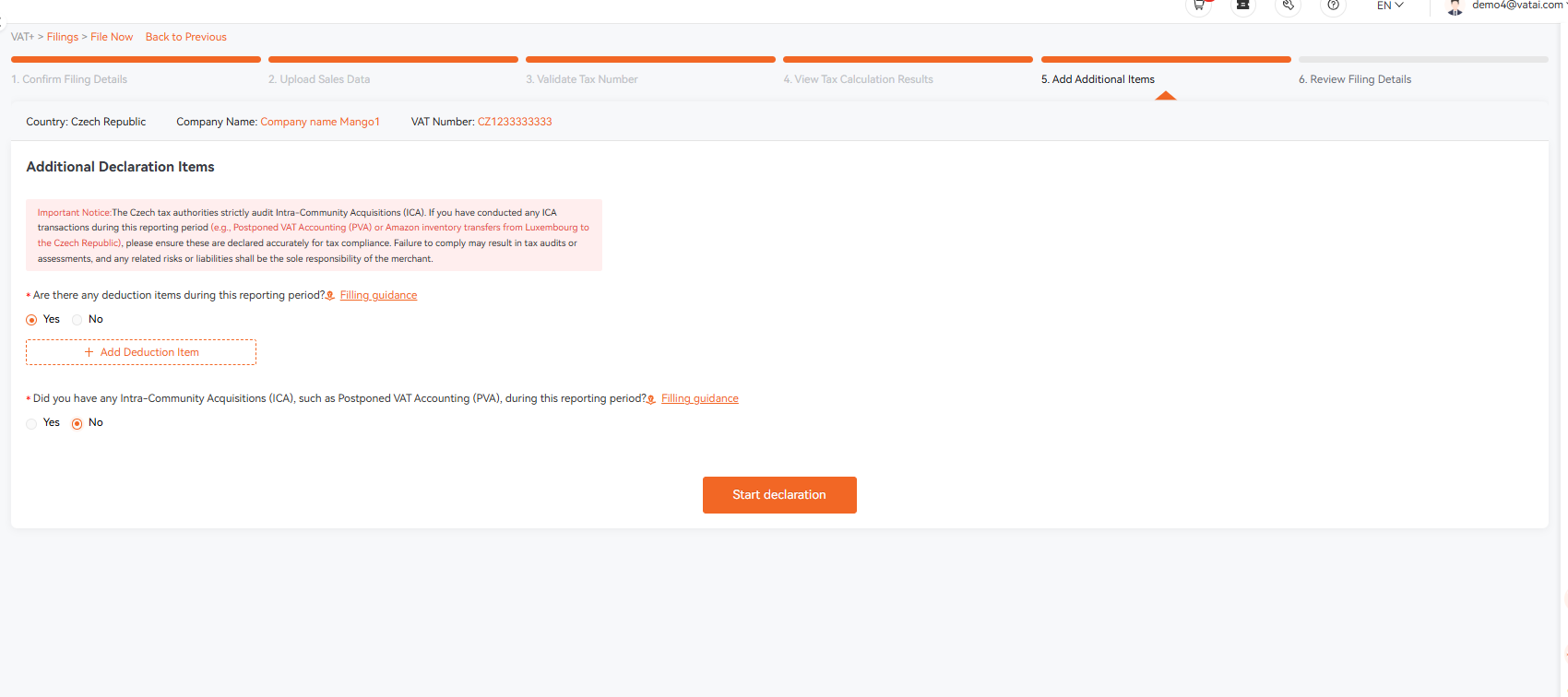Click the Start declaration button
The image size is (1568, 697).
(x=779, y=495)
